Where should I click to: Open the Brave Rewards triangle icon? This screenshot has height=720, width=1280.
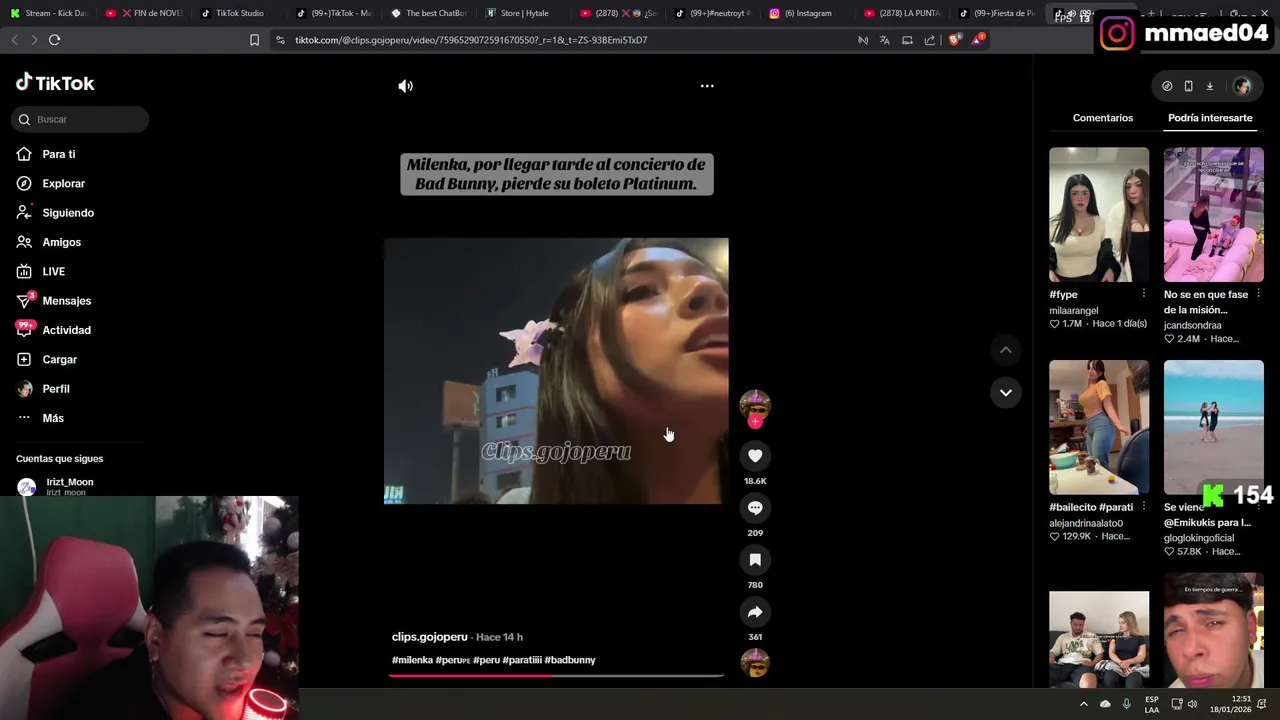tap(977, 40)
